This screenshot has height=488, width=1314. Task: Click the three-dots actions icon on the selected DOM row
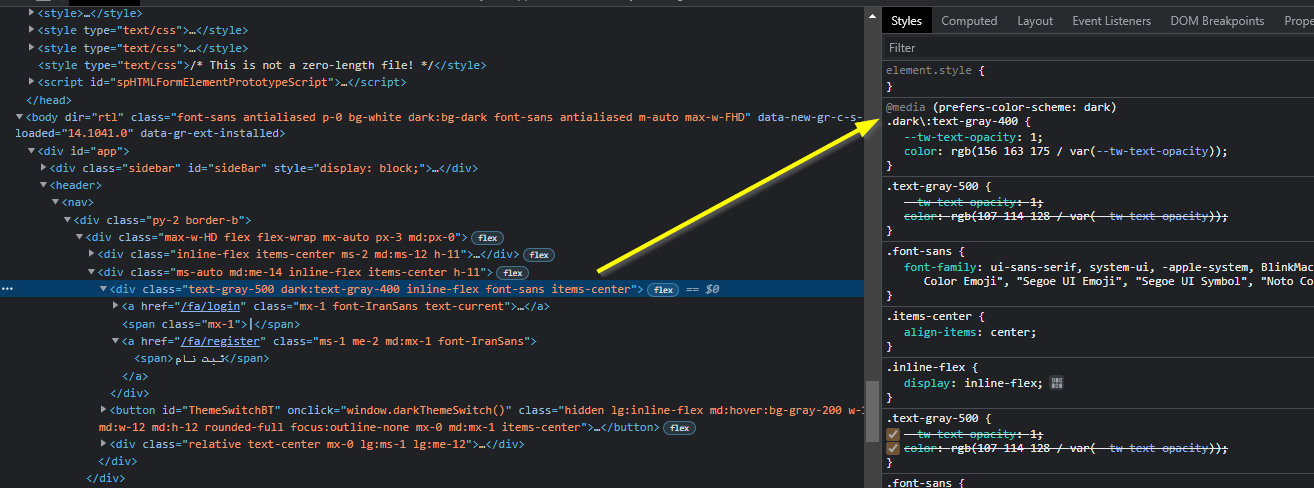coord(7,289)
